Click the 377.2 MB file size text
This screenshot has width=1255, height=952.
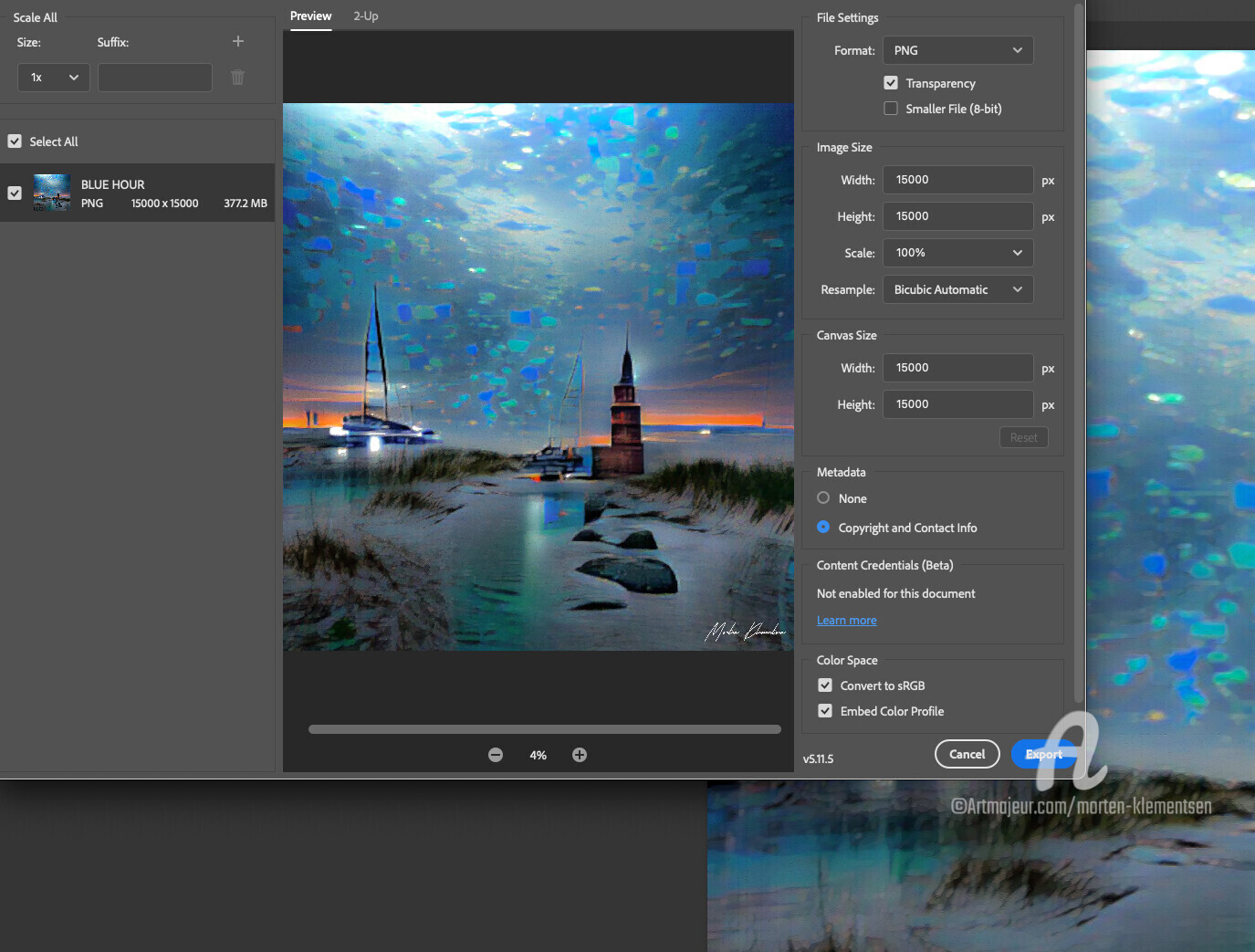pyautogui.click(x=246, y=204)
